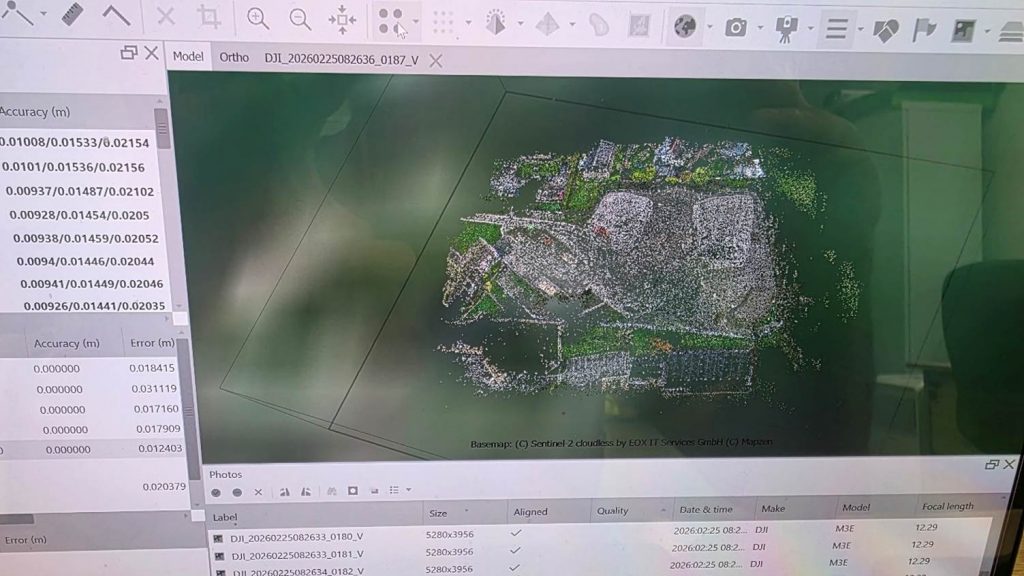
Task: Click the Zoom In magnifier icon
Action: click(258, 19)
